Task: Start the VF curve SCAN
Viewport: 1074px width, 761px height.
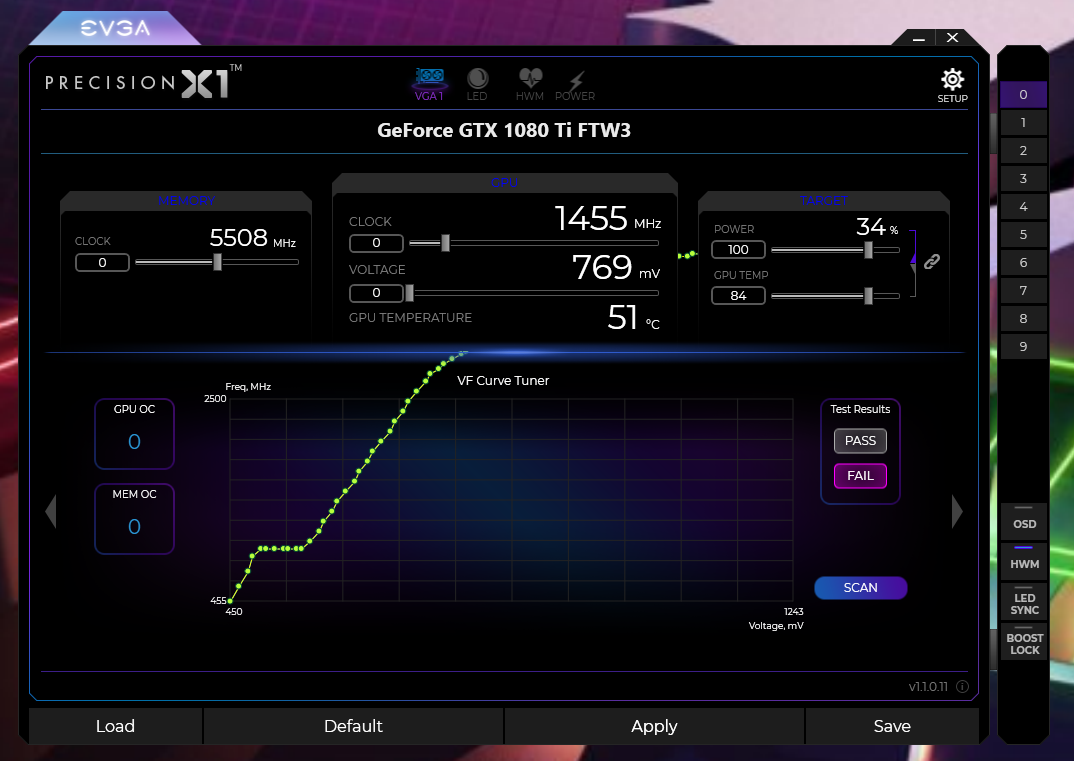Action: [860, 588]
